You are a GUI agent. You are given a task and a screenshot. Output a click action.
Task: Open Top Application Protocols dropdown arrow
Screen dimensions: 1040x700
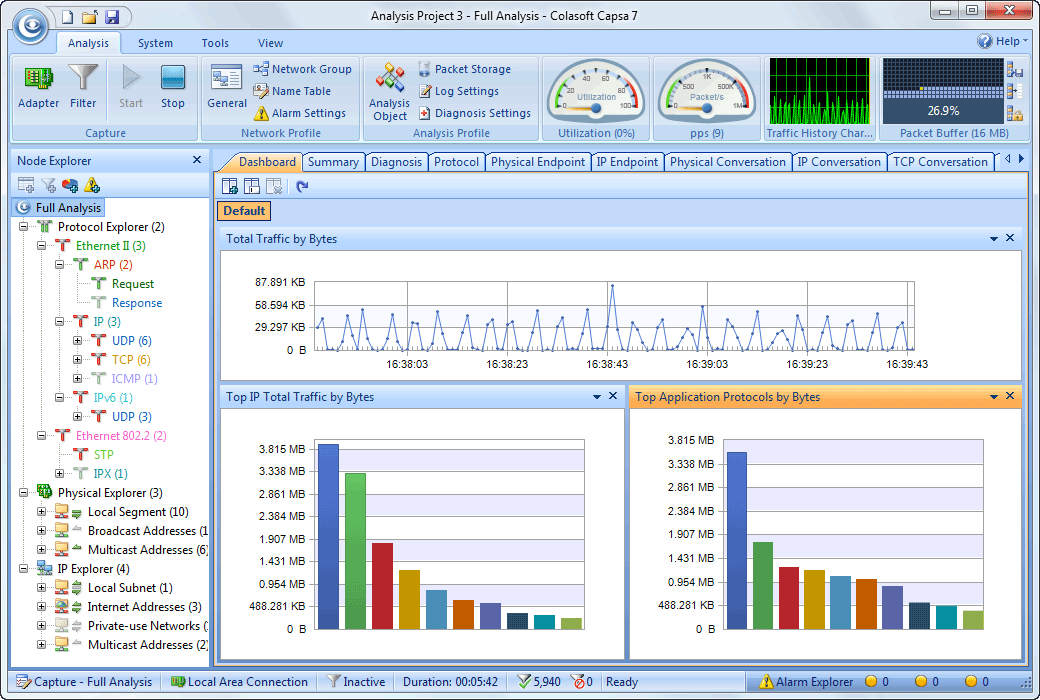coord(994,396)
